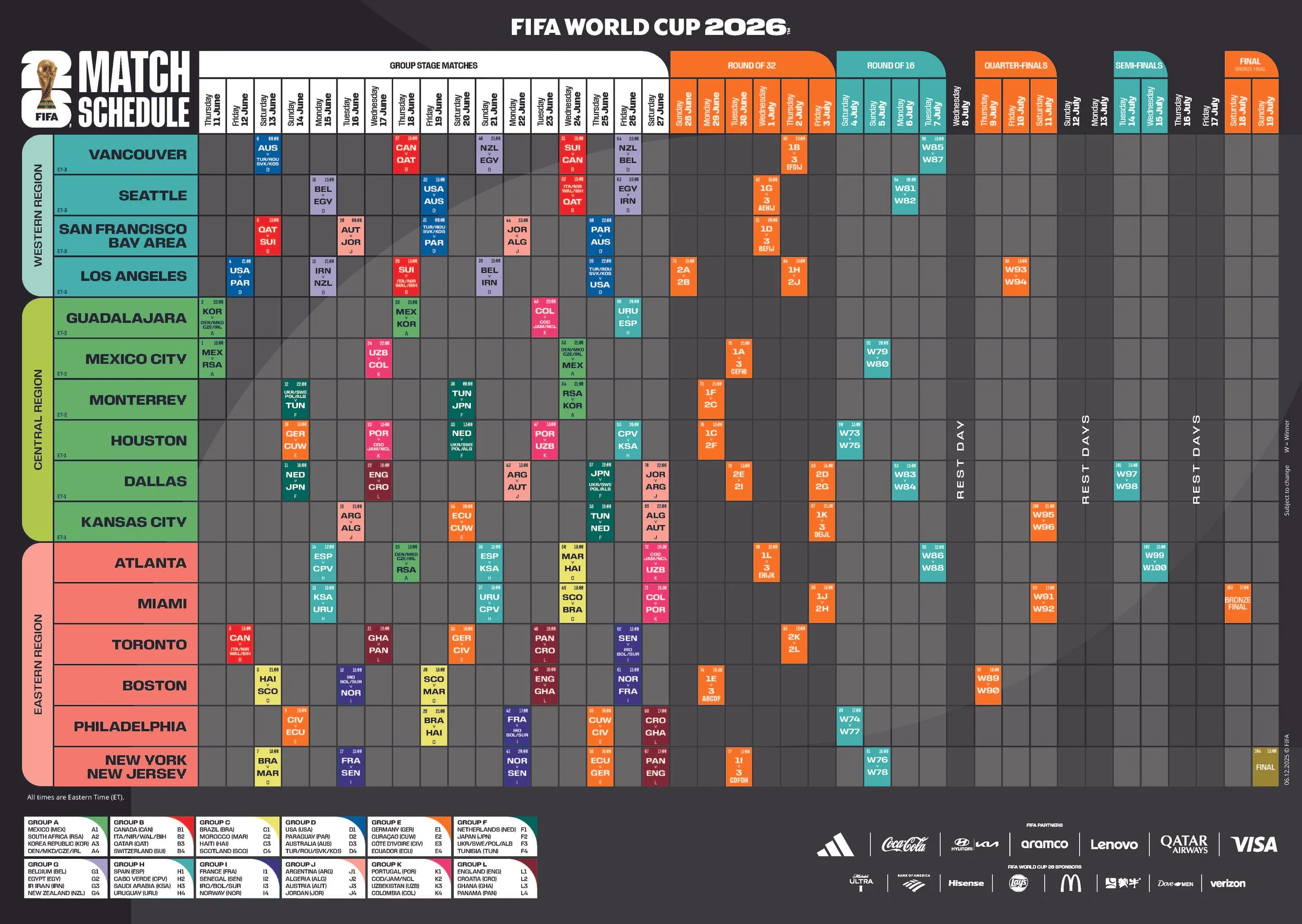Click the Qatar Airways logo

(x=1184, y=844)
